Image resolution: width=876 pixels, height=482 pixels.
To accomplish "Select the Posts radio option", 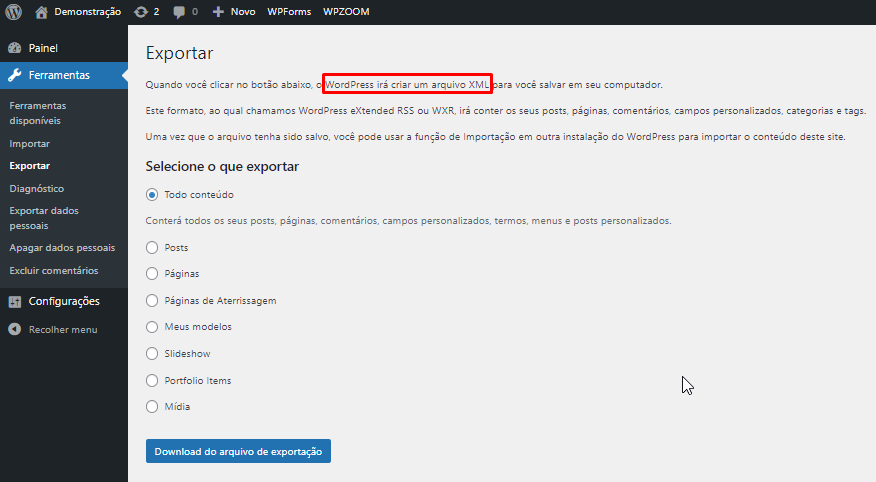I will 152,247.
